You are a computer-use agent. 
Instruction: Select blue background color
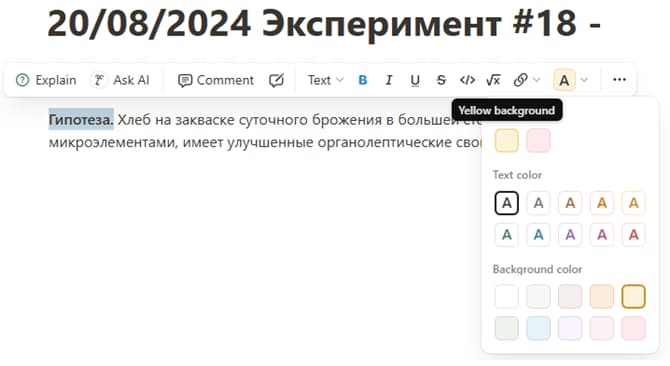pyautogui.click(x=538, y=328)
